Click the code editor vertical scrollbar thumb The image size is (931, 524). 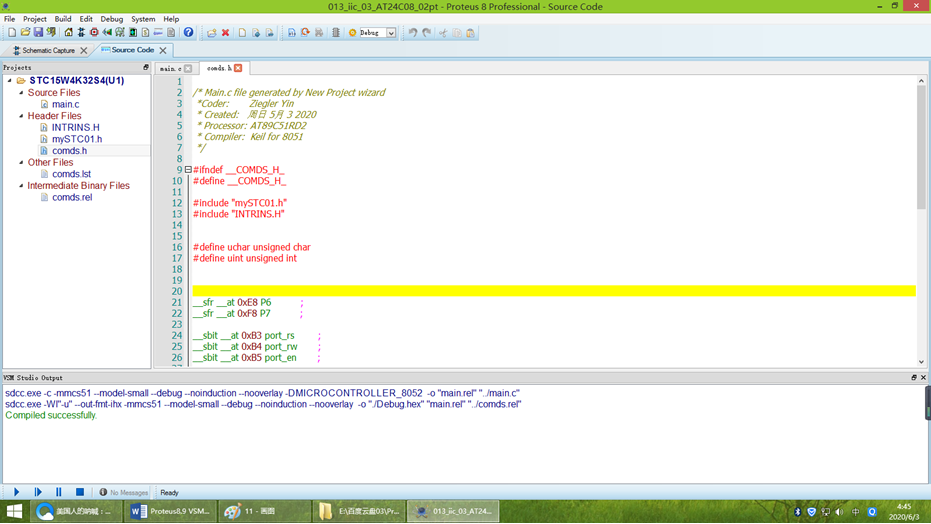click(921, 147)
